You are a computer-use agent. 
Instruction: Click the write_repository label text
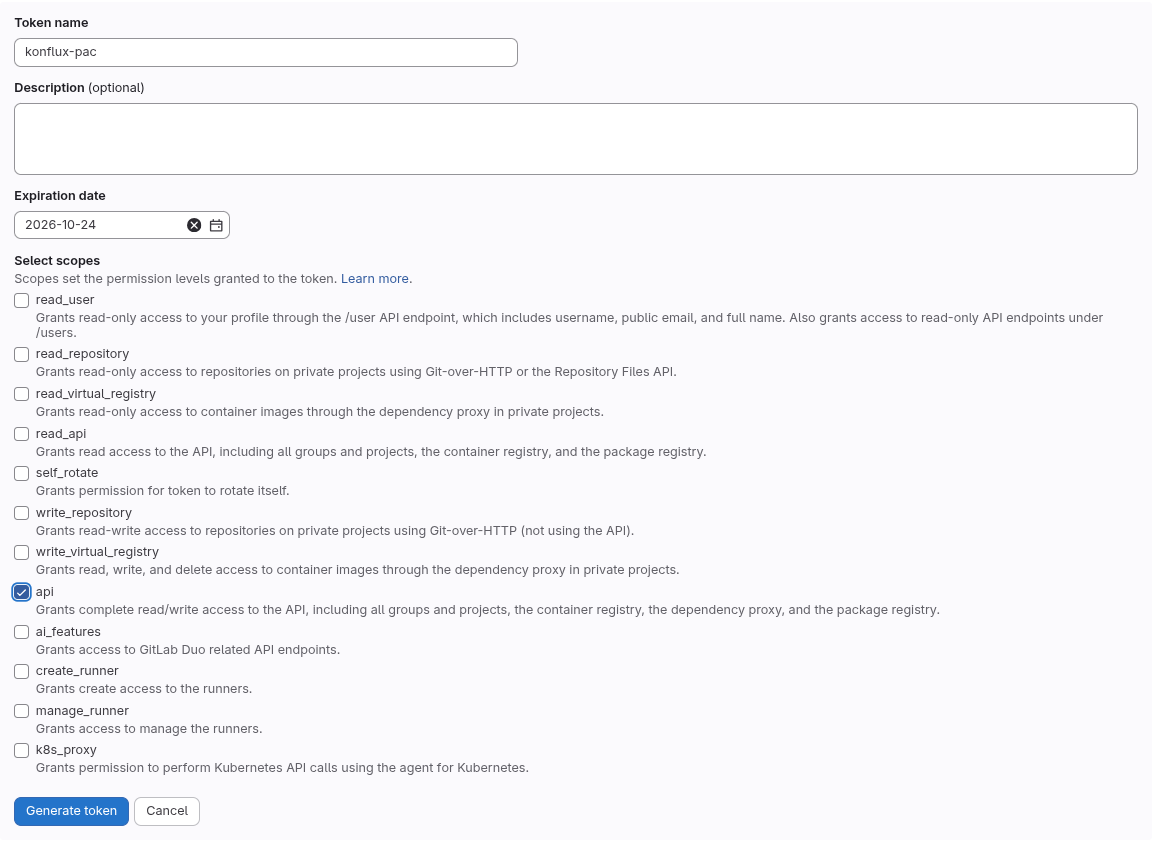[x=84, y=512]
